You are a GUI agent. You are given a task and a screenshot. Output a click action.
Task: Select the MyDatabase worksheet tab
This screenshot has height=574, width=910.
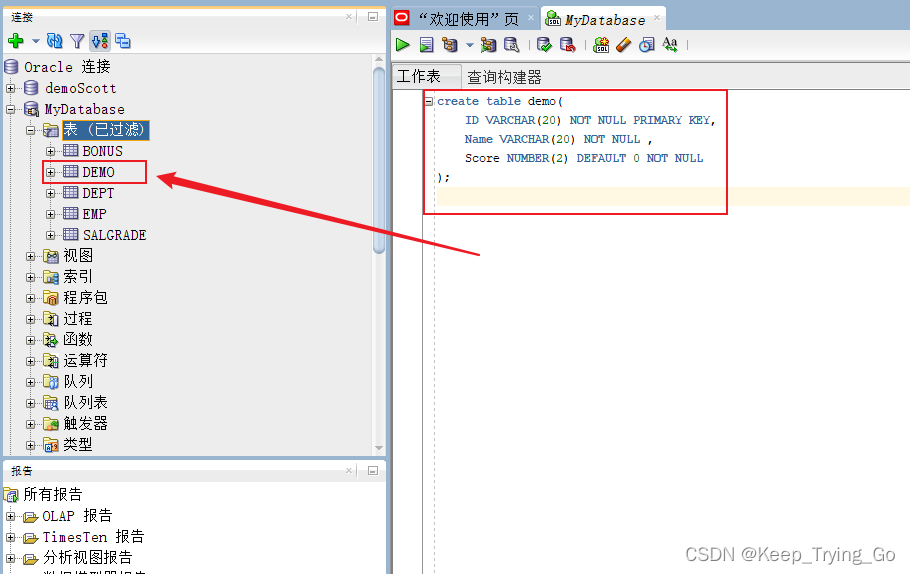point(605,20)
